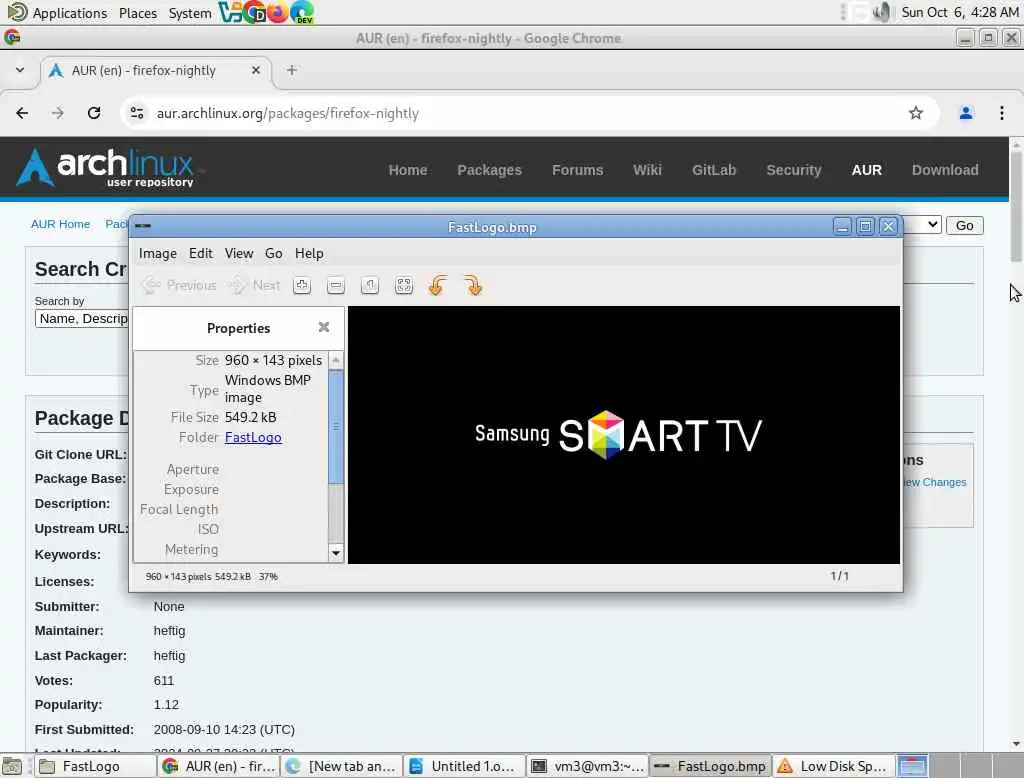
Task: Open Download on the Arch Linux navbar
Action: [945, 170]
